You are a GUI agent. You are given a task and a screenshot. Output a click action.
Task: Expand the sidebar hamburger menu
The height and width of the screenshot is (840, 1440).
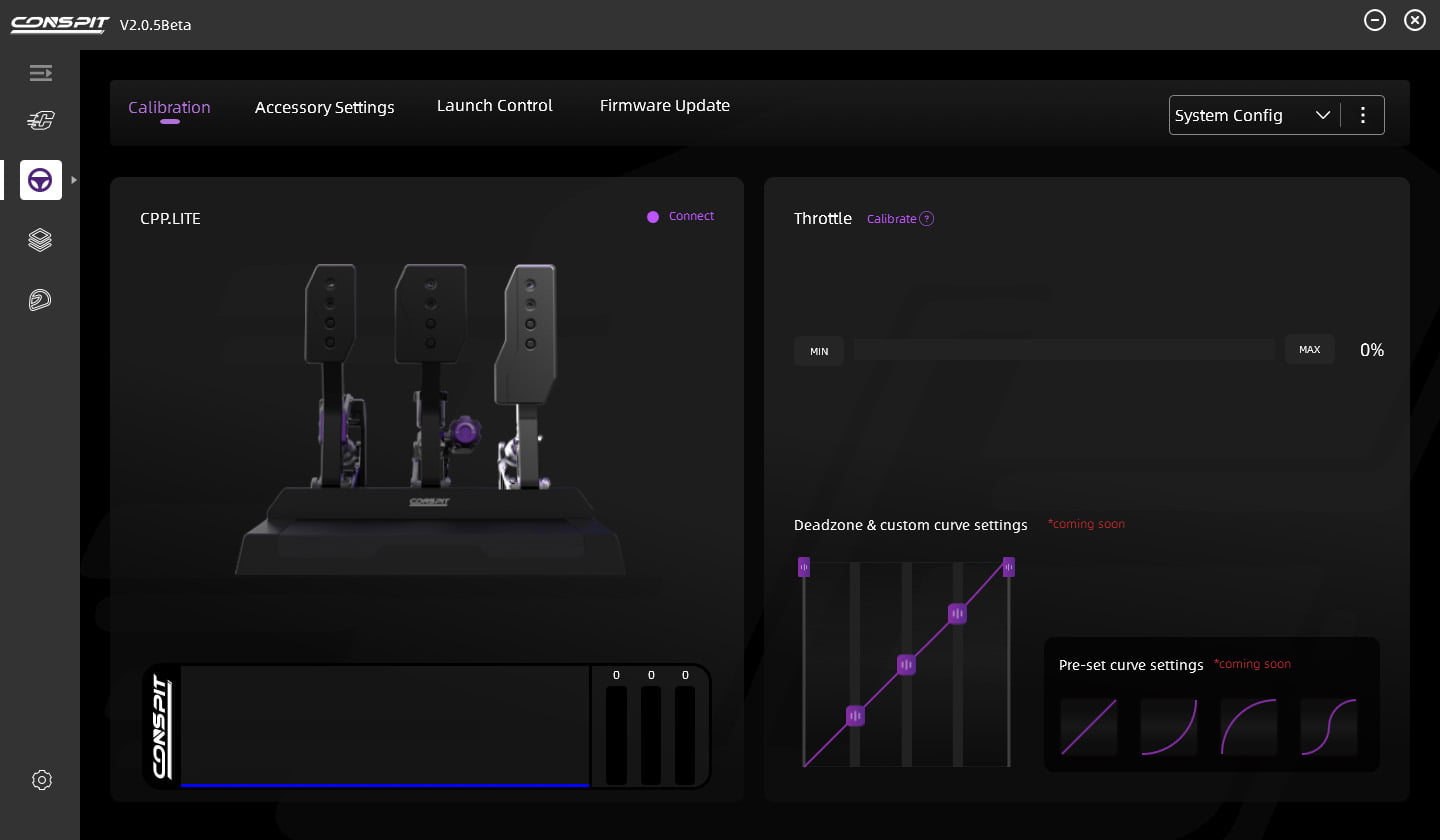point(40,73)
